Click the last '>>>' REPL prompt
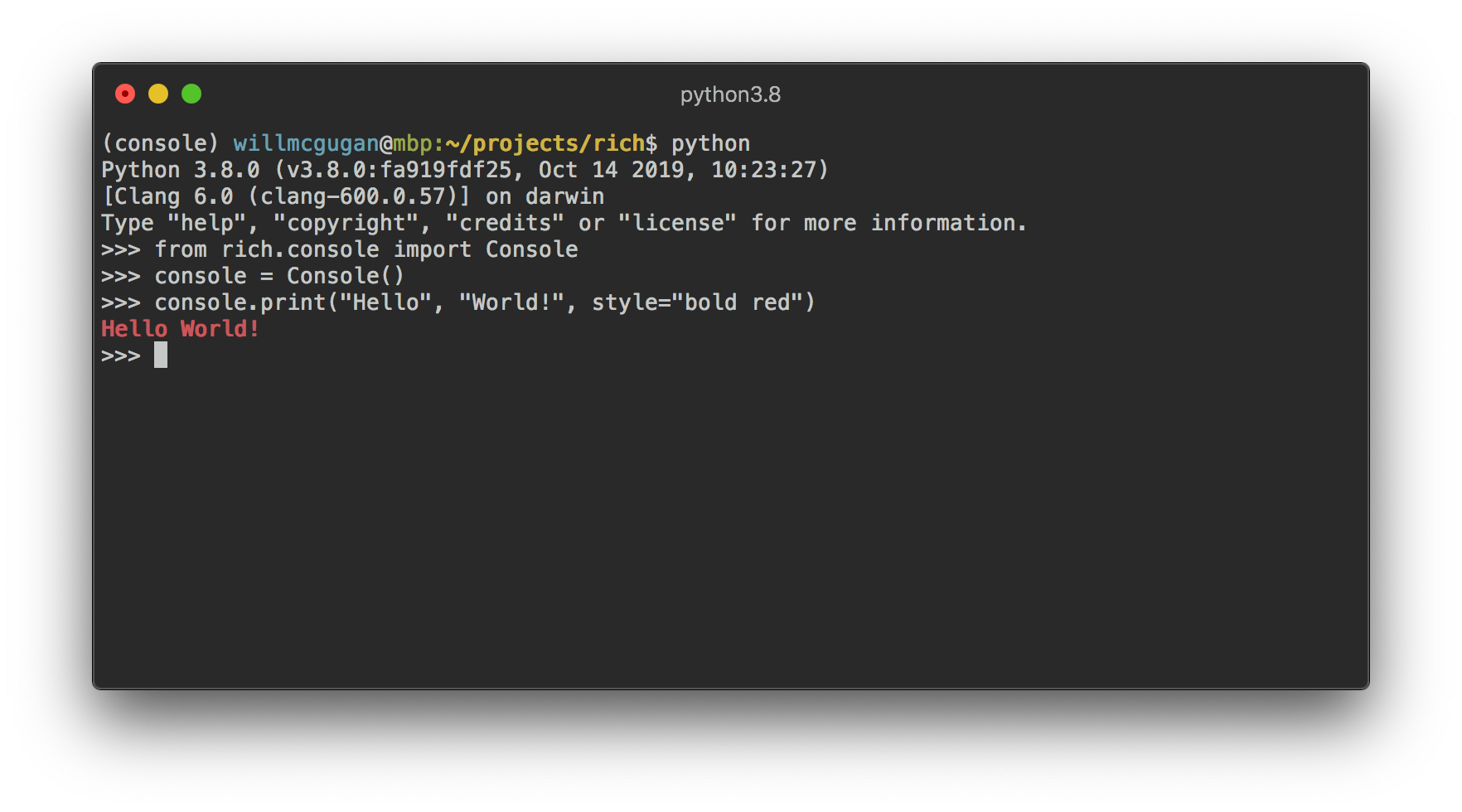The image size is (1462, 812). [x=120, y=355]
